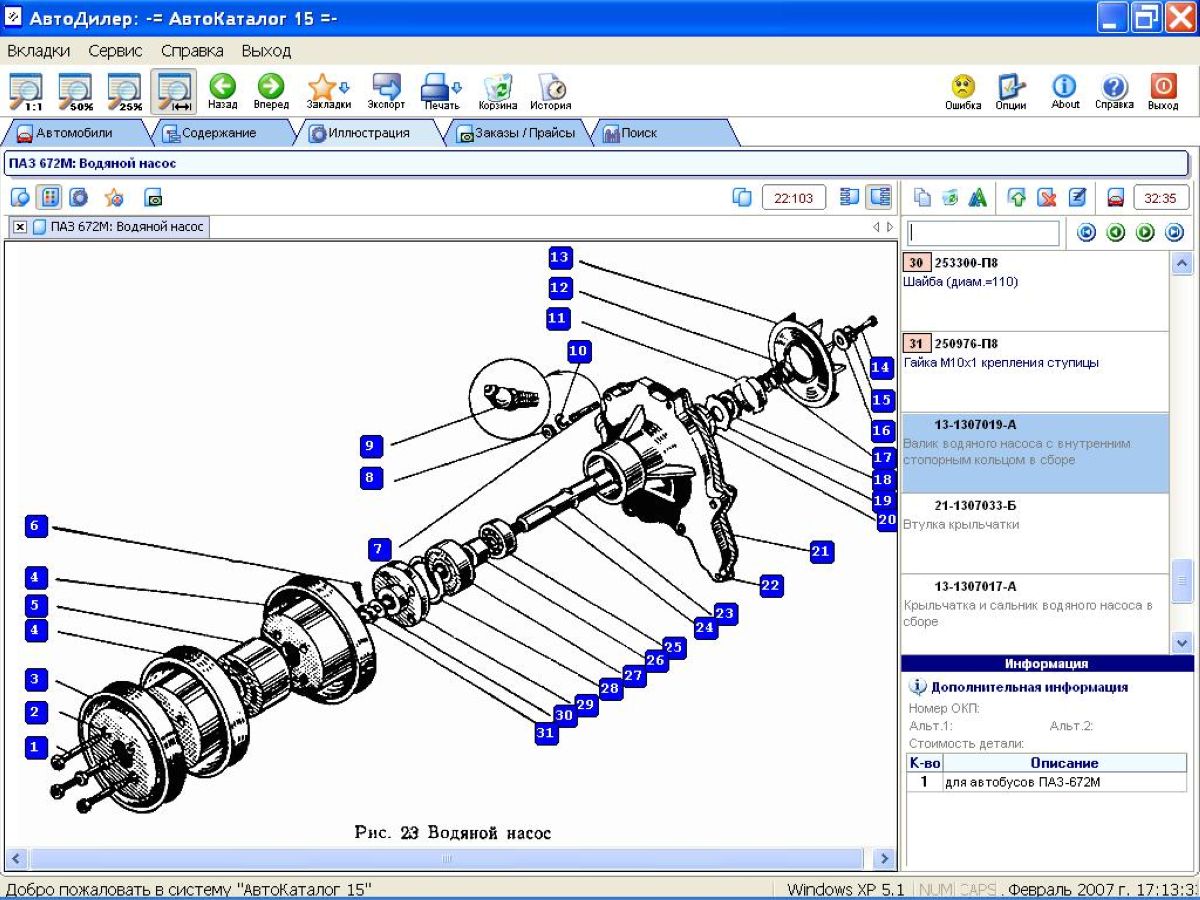The height and width of the screenshot is (900, 1200).
Task: Click the green refresh icon in parts toolbar
Action: coord(950,197)
